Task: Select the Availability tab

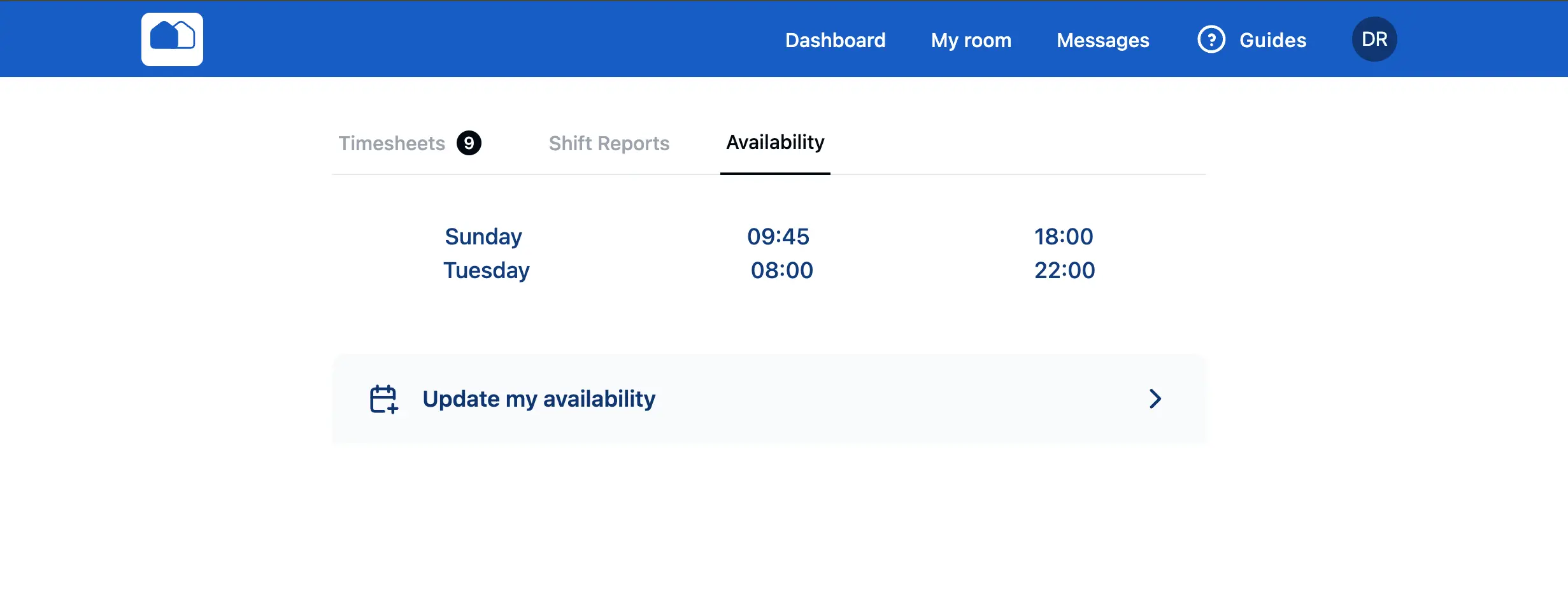Action: coord(775,143)
